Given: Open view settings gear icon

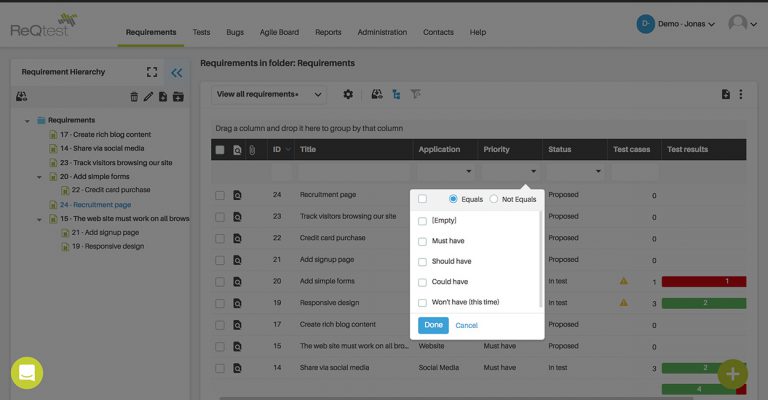Looking at the screenshot, I should [x=348, y=94].
